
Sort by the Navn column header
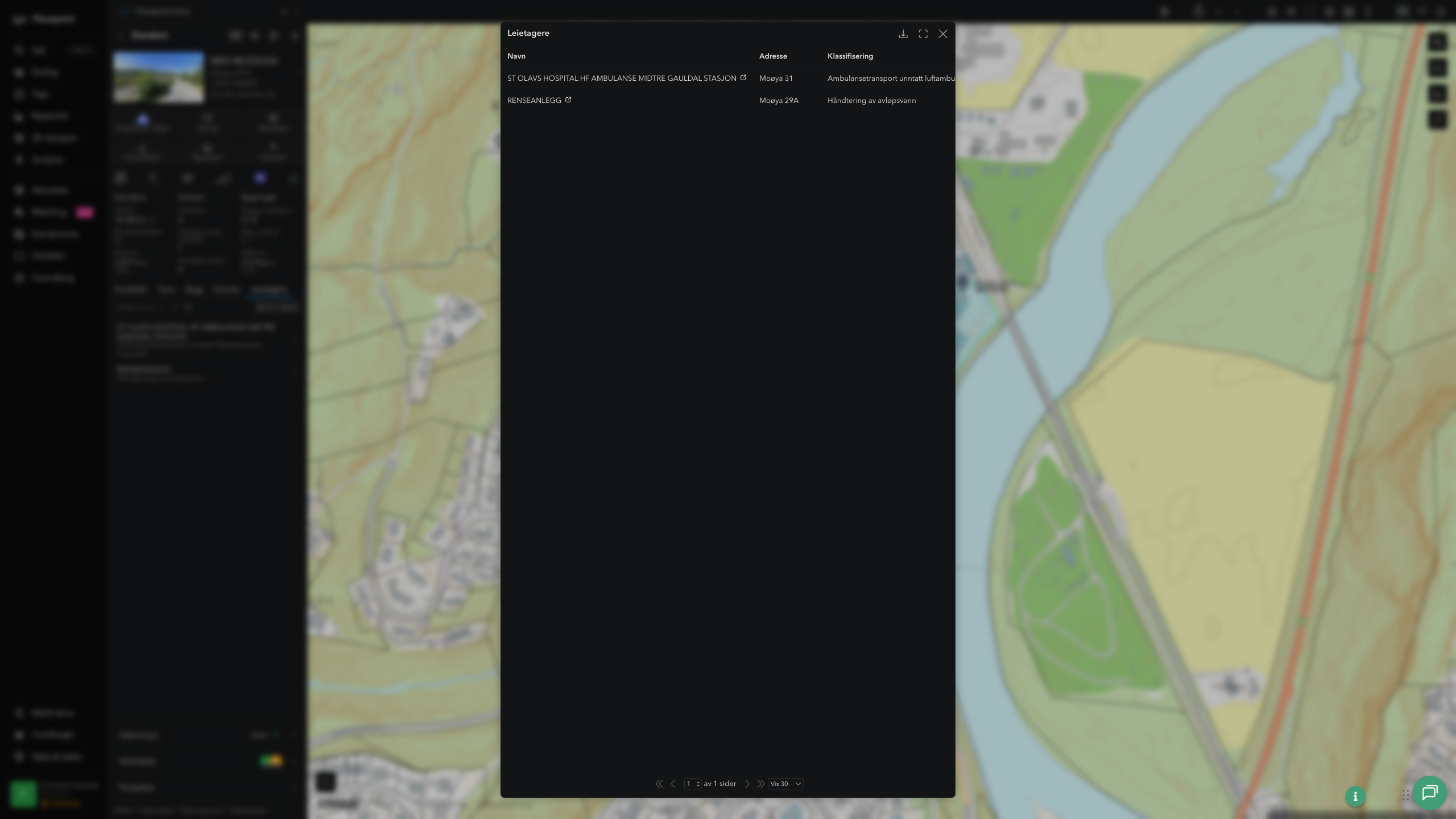[x=516, y=56]
